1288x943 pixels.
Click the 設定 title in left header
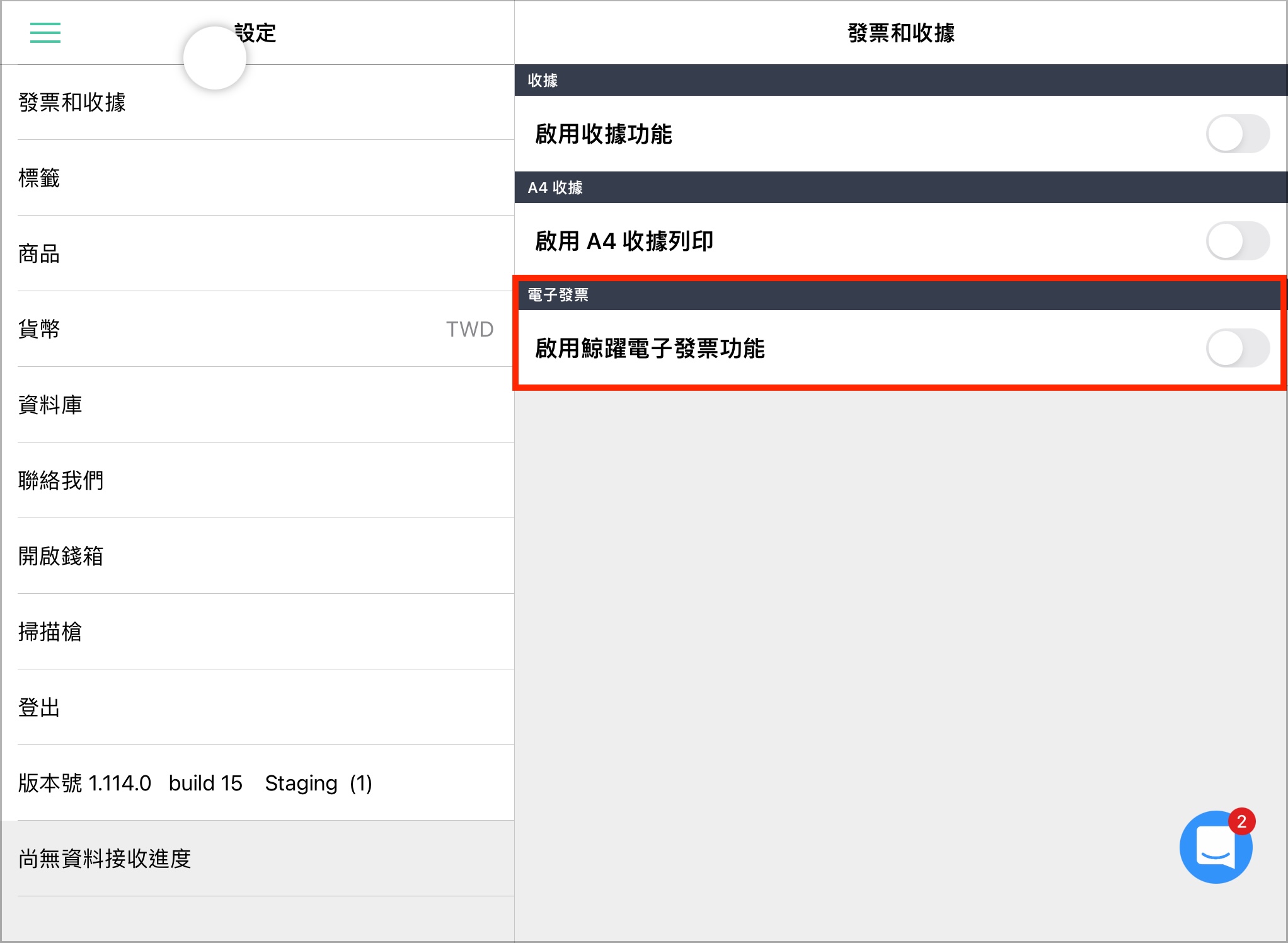255,33
